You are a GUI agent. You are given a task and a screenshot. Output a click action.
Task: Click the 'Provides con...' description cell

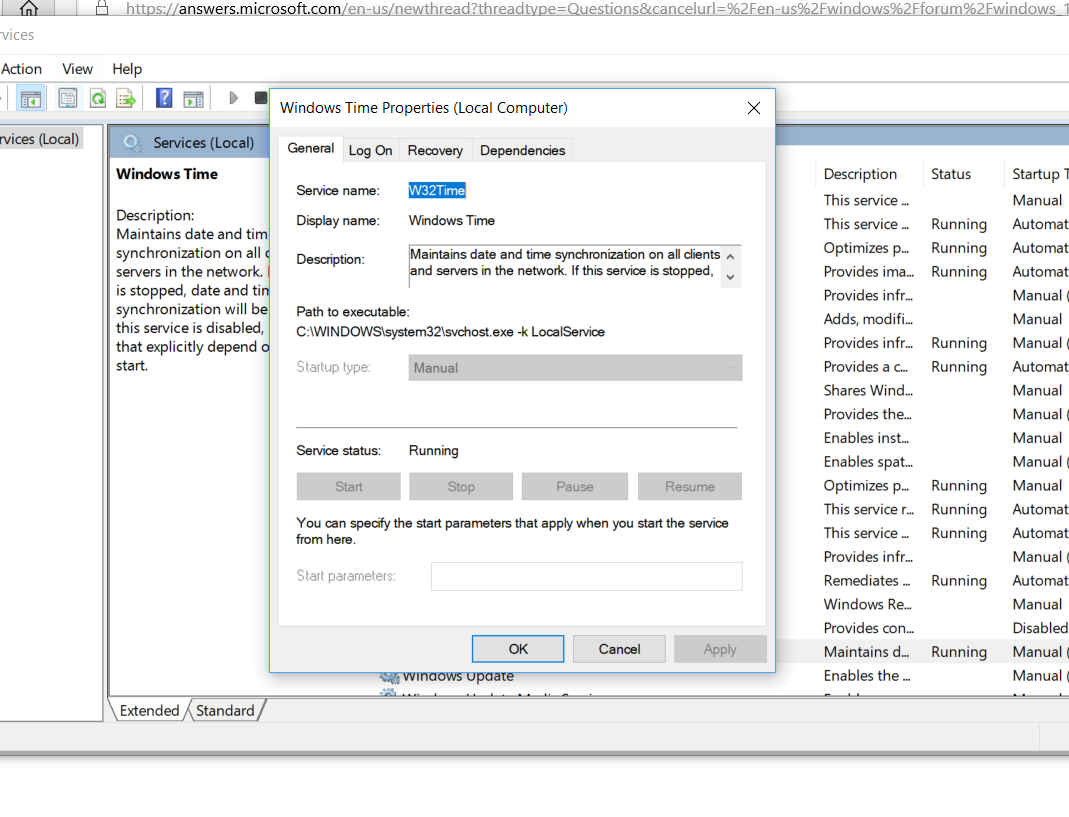coord(869,628)
